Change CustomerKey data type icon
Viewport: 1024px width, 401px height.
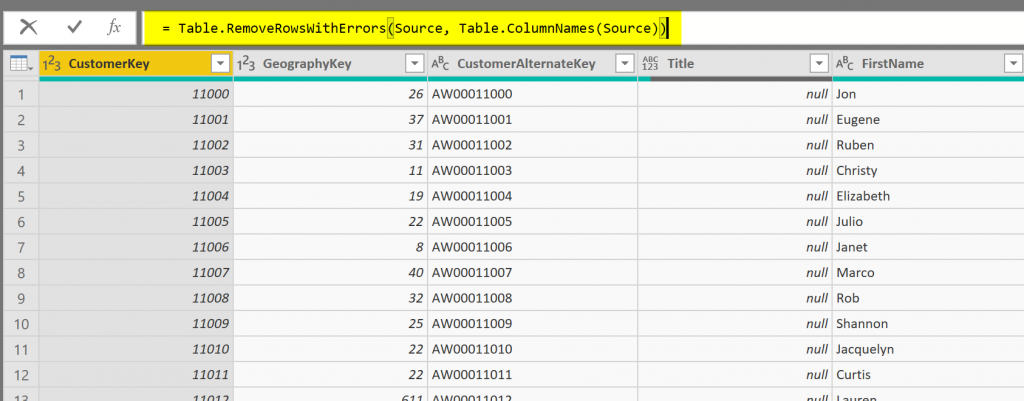click(53, 64)
